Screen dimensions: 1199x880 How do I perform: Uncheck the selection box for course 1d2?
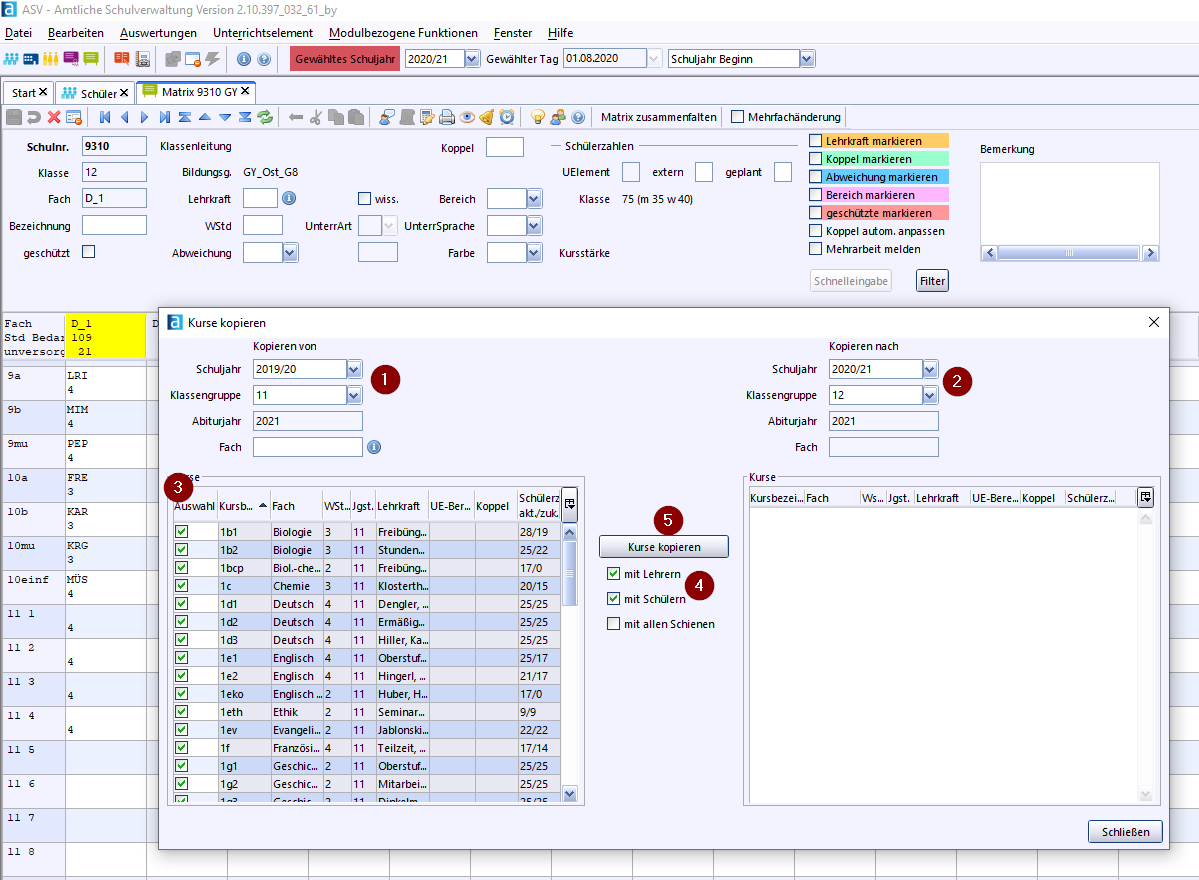click(181, 622)
